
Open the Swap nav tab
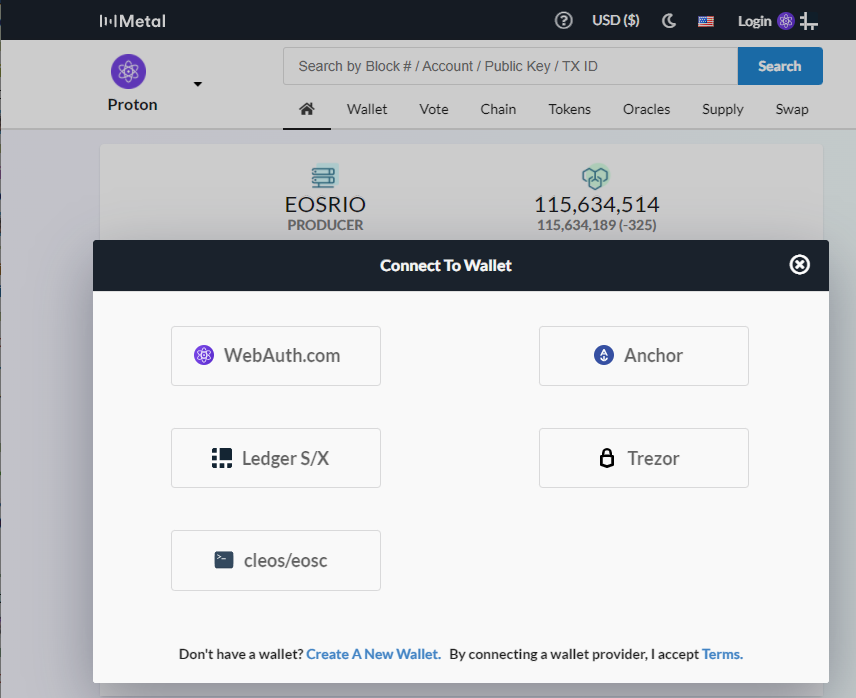click(x=792, y=109)
